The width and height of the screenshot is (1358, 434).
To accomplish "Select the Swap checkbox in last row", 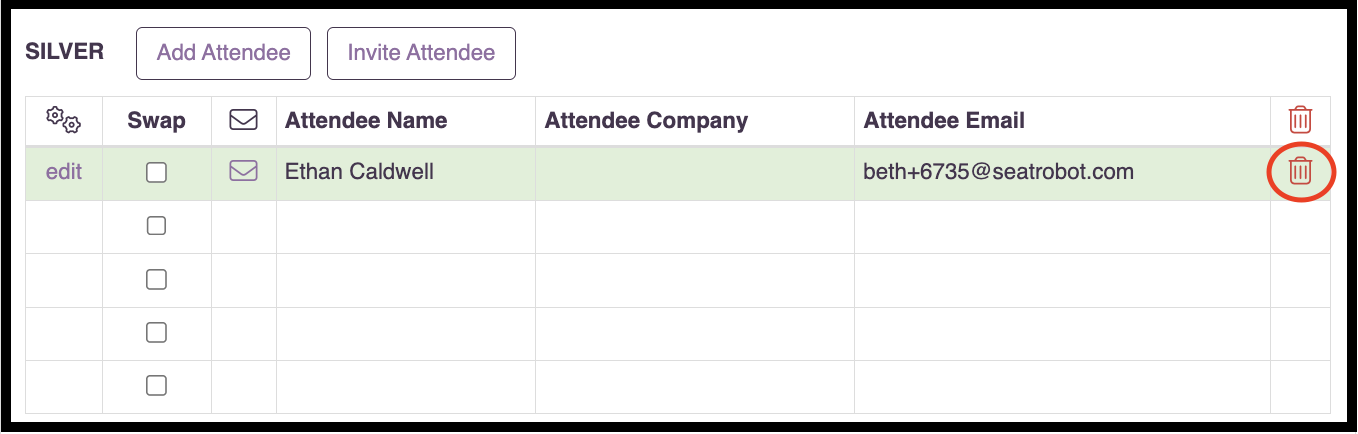I will (x=156, y=386).
